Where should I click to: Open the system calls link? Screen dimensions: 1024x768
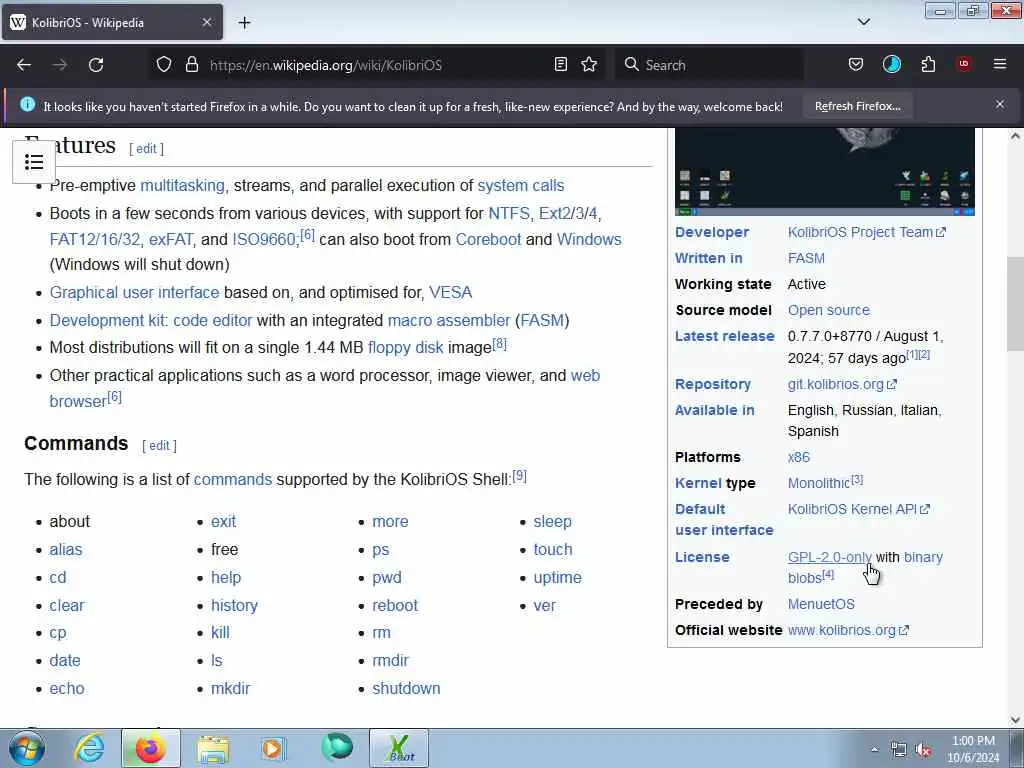(x=520, y=185)
